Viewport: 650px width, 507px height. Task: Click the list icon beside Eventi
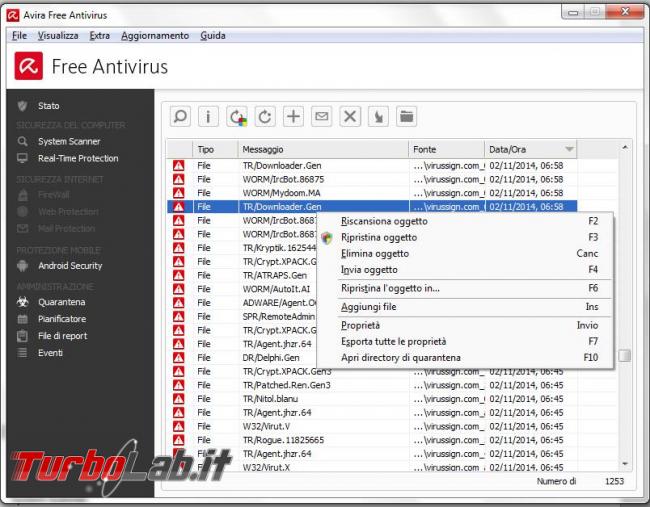(x=22, y=353)
